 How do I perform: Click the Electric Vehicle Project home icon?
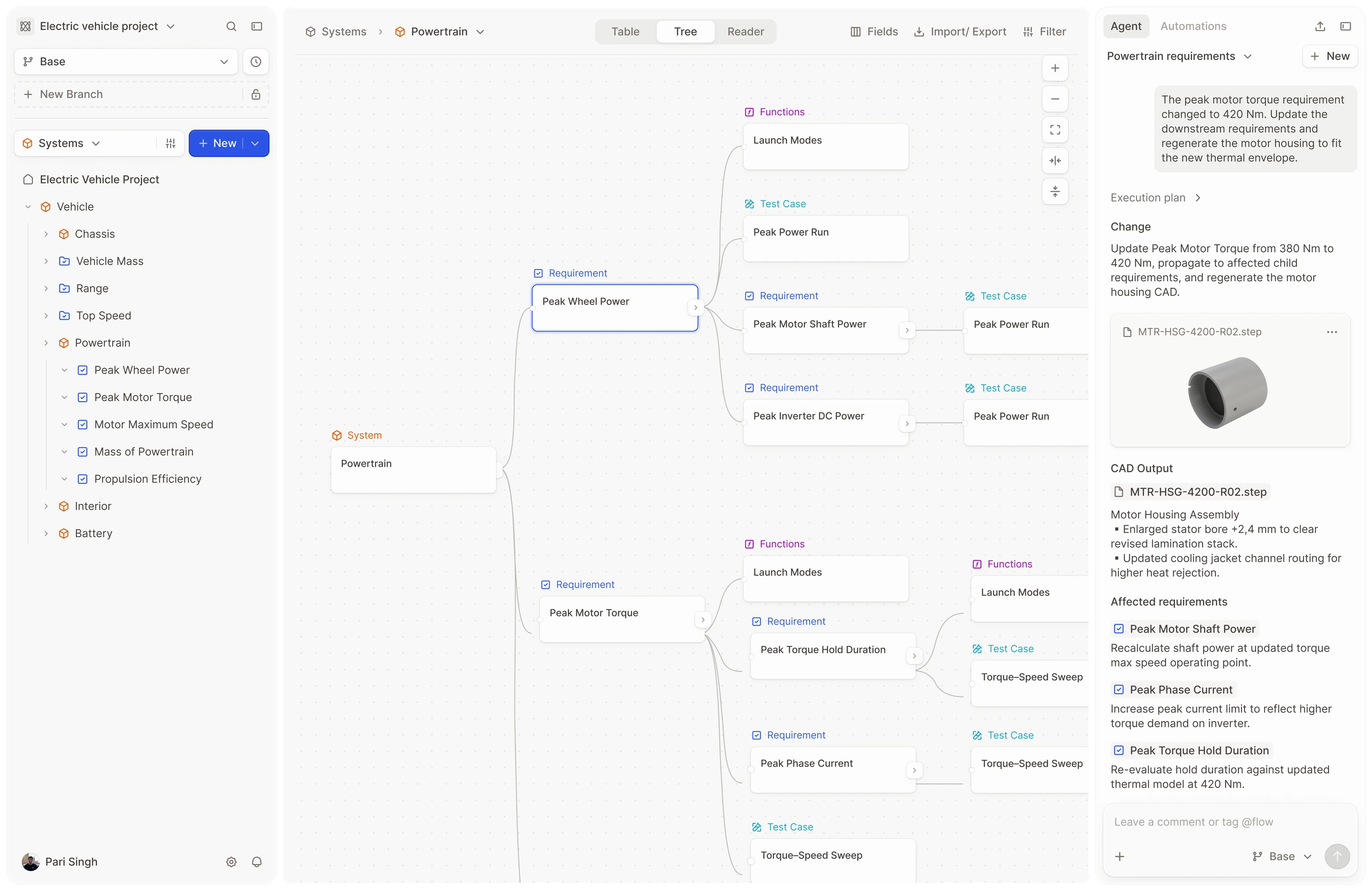[28, 180]
